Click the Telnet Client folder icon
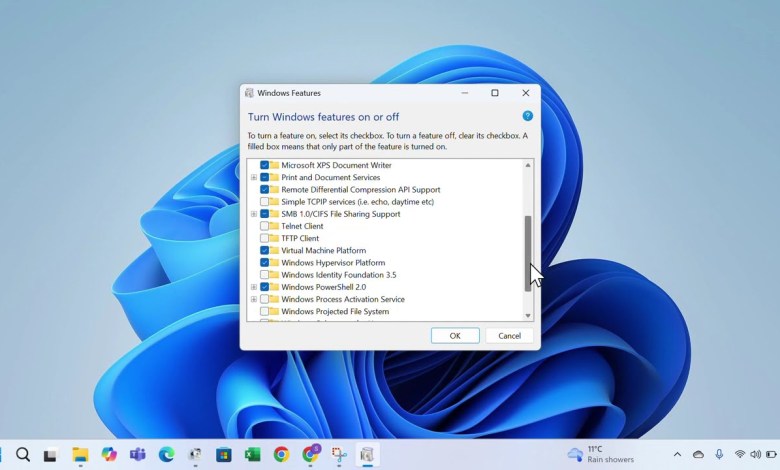The width and height of the screenshot is (780, 470). point(275,226)
